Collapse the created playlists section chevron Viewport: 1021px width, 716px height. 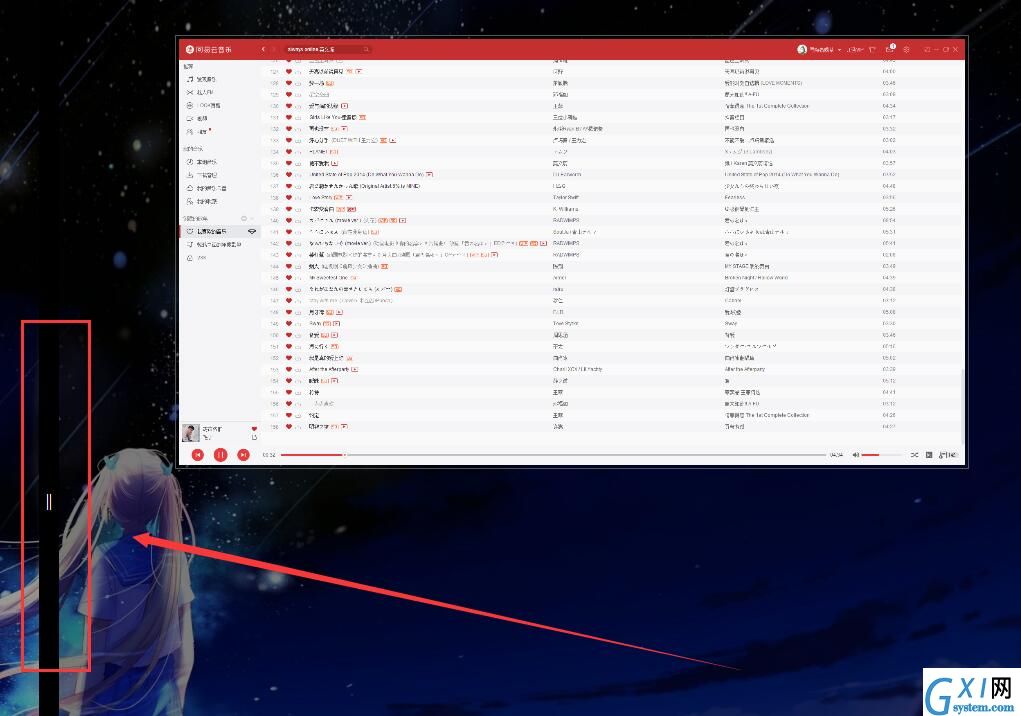253,219
